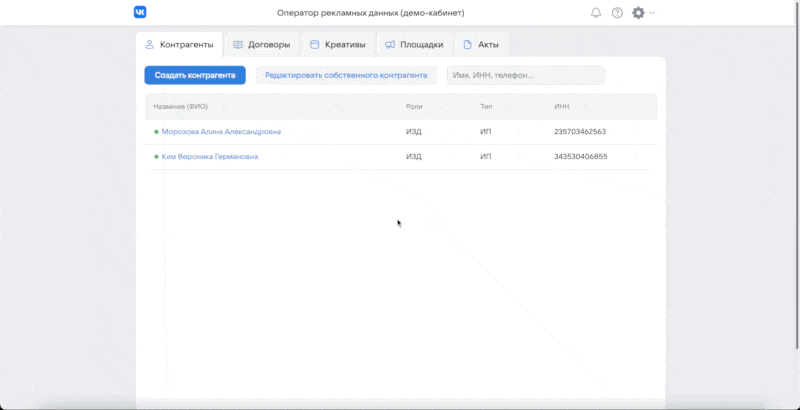Click page title Оператор рекламных данных
The height and width of the screenshot is (410, 800).
(370, 13)
